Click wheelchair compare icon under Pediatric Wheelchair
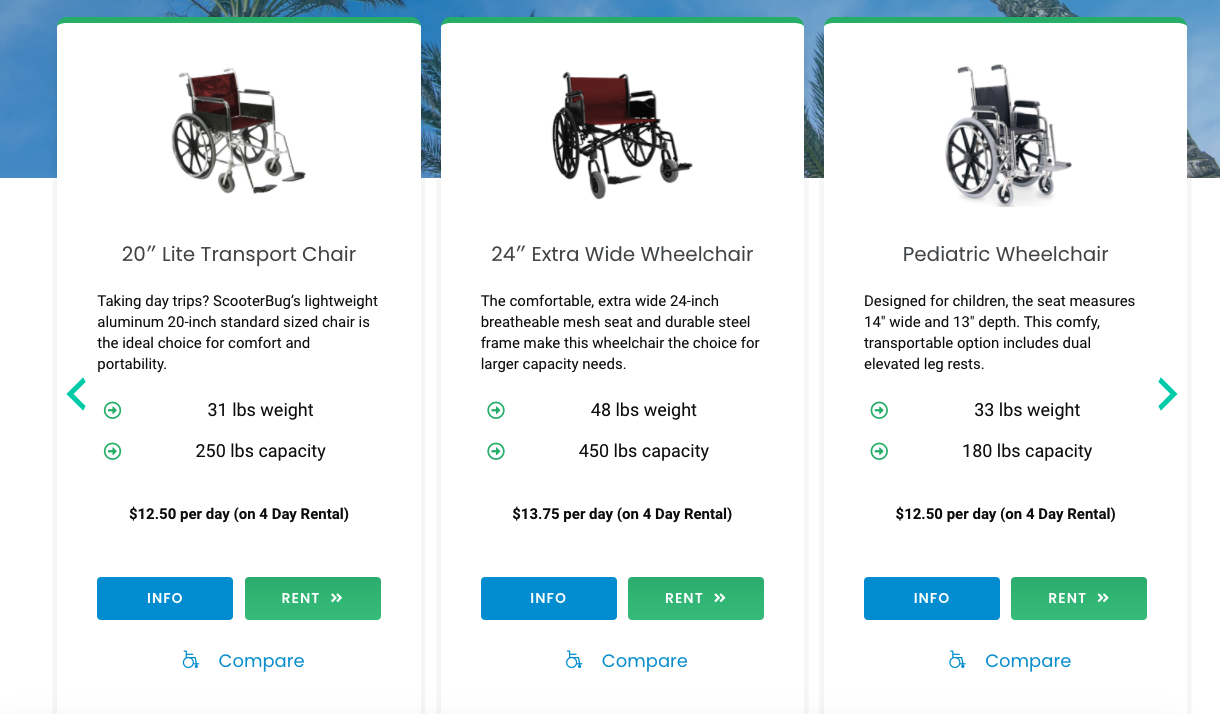This screenshot has height=714, width=1220. (957, 660)
